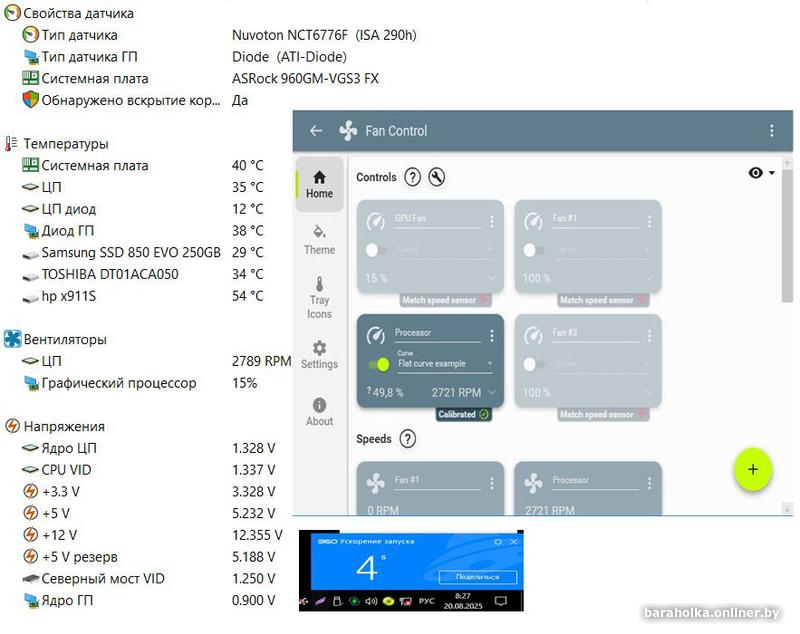Open the Curve dropdown on the Fan #3 card

coord(602,364)
